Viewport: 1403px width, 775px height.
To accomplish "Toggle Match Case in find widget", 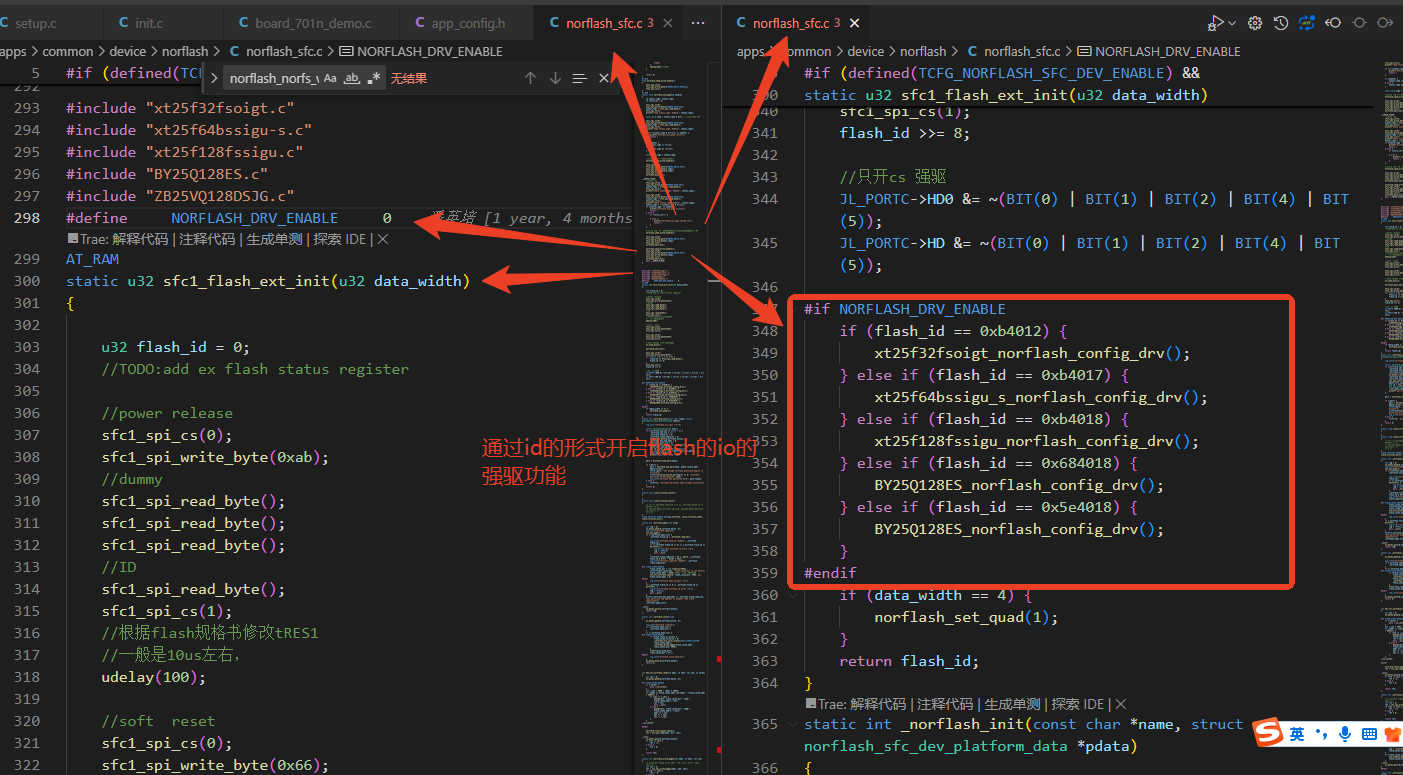I will pyautogui.click(x=330, y=78).
